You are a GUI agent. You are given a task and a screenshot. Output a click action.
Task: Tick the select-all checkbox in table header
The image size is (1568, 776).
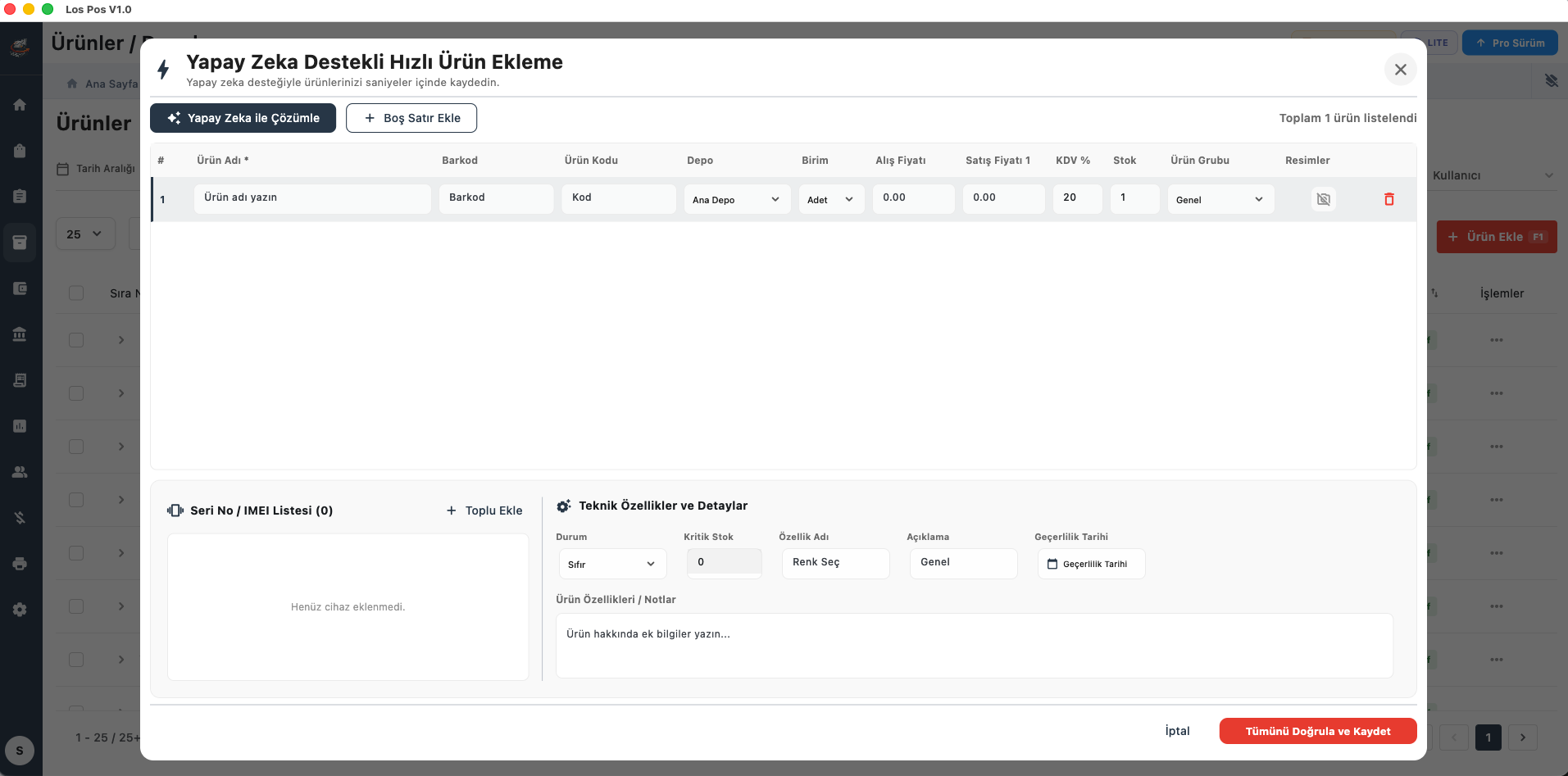(x=76, y=293)
